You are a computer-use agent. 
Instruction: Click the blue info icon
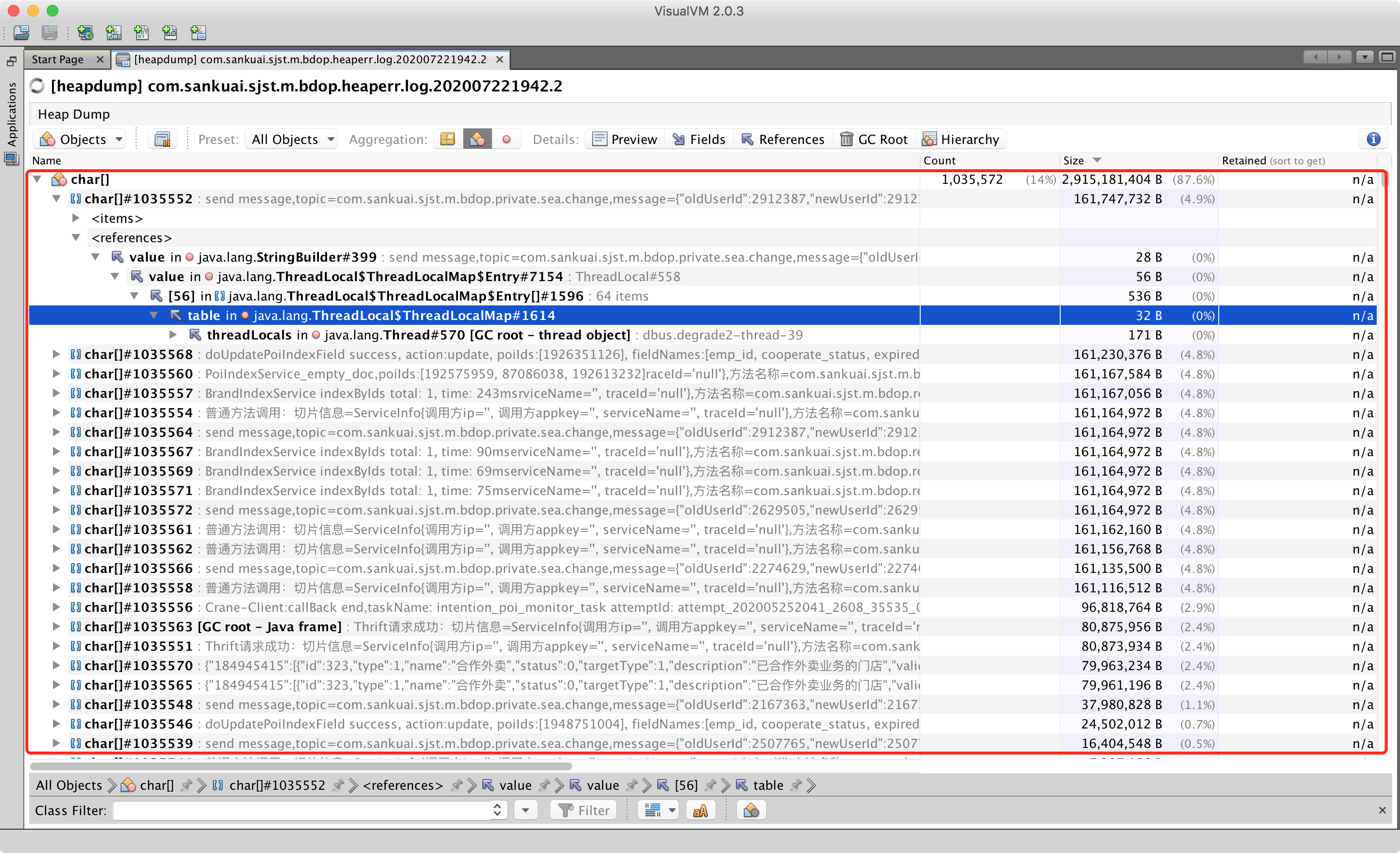1373,139
